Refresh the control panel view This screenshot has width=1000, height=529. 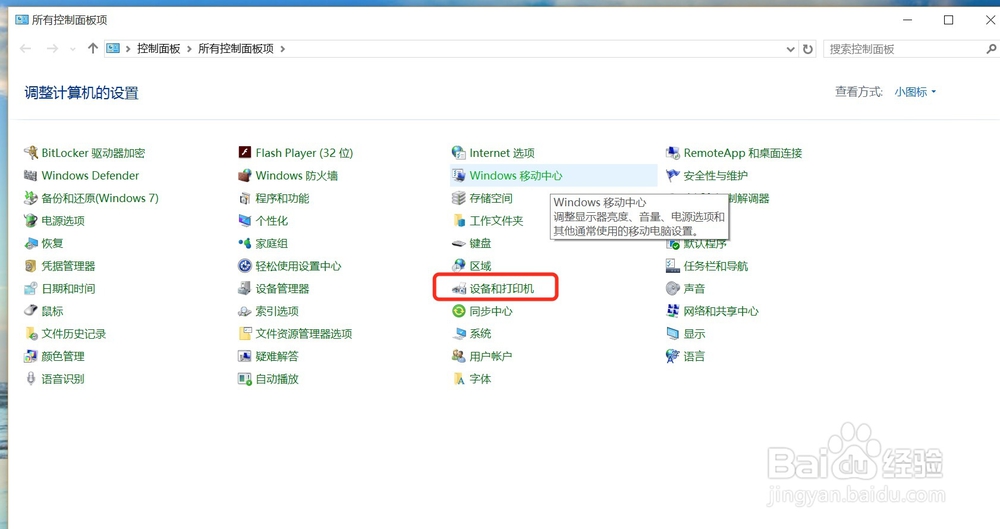(808, 49)
